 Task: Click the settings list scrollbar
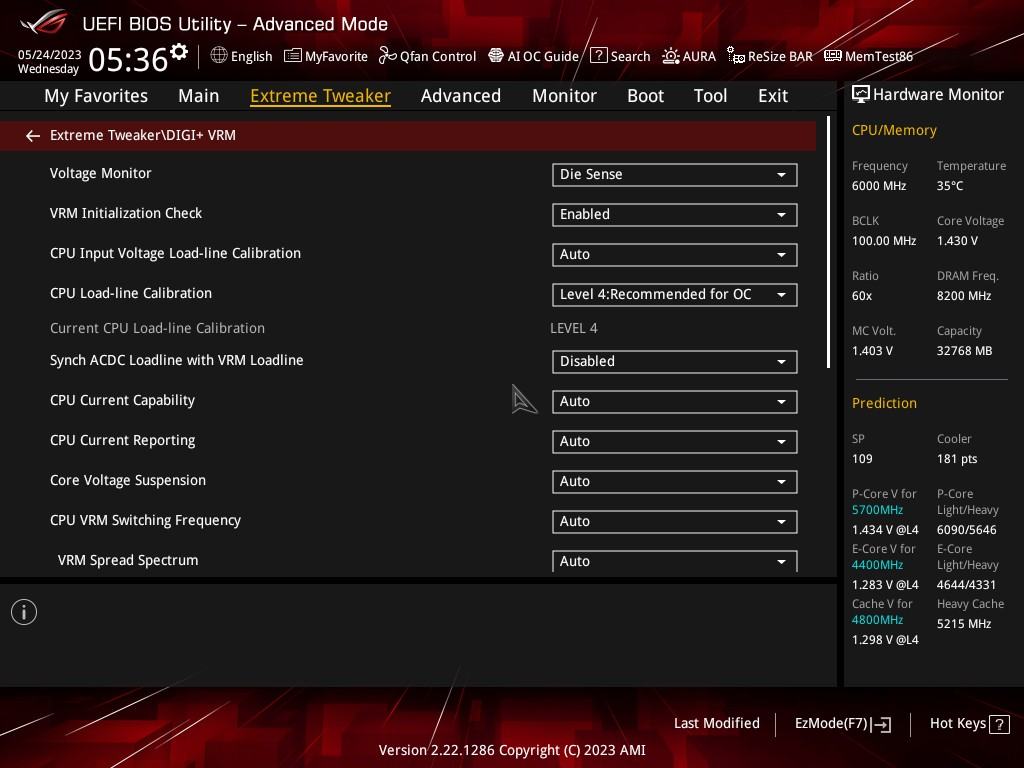829,242
